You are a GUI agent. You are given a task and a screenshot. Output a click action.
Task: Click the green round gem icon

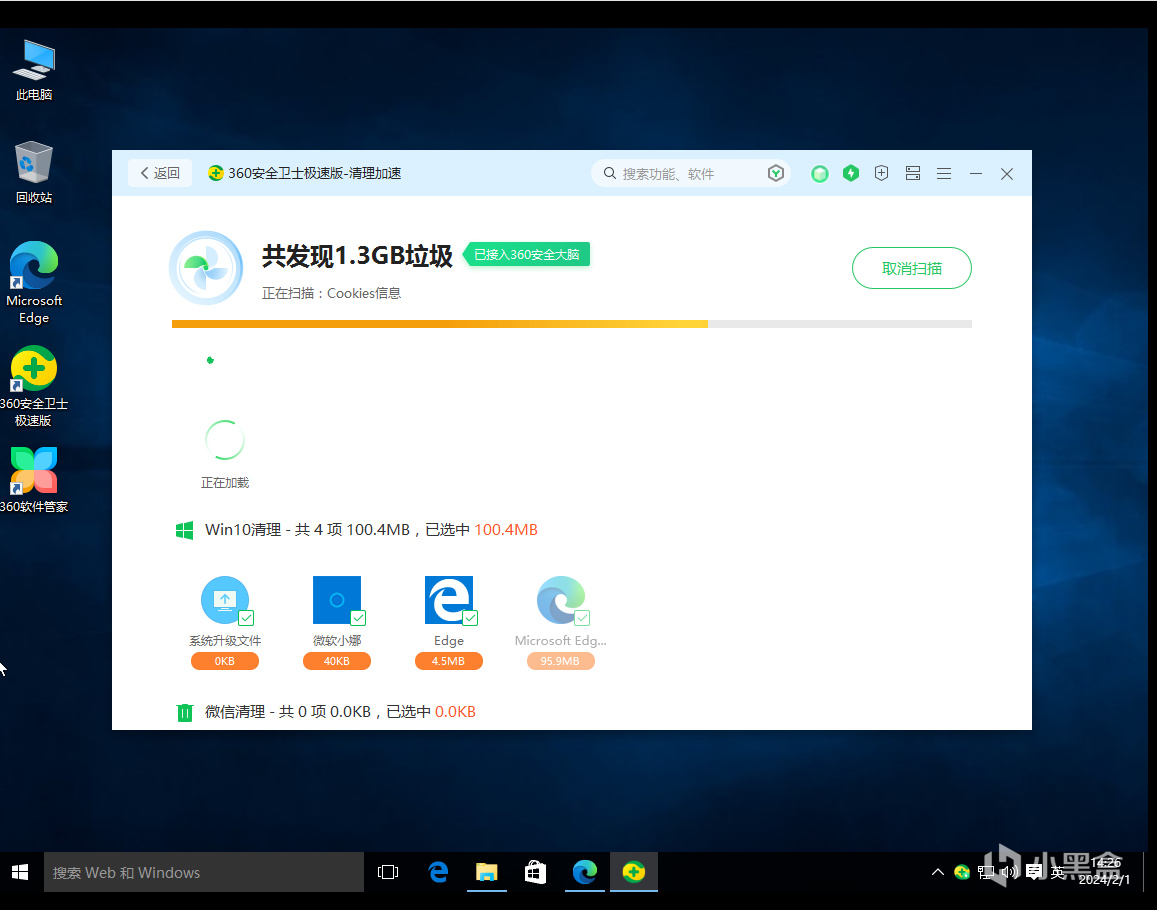tap(820, 173)
